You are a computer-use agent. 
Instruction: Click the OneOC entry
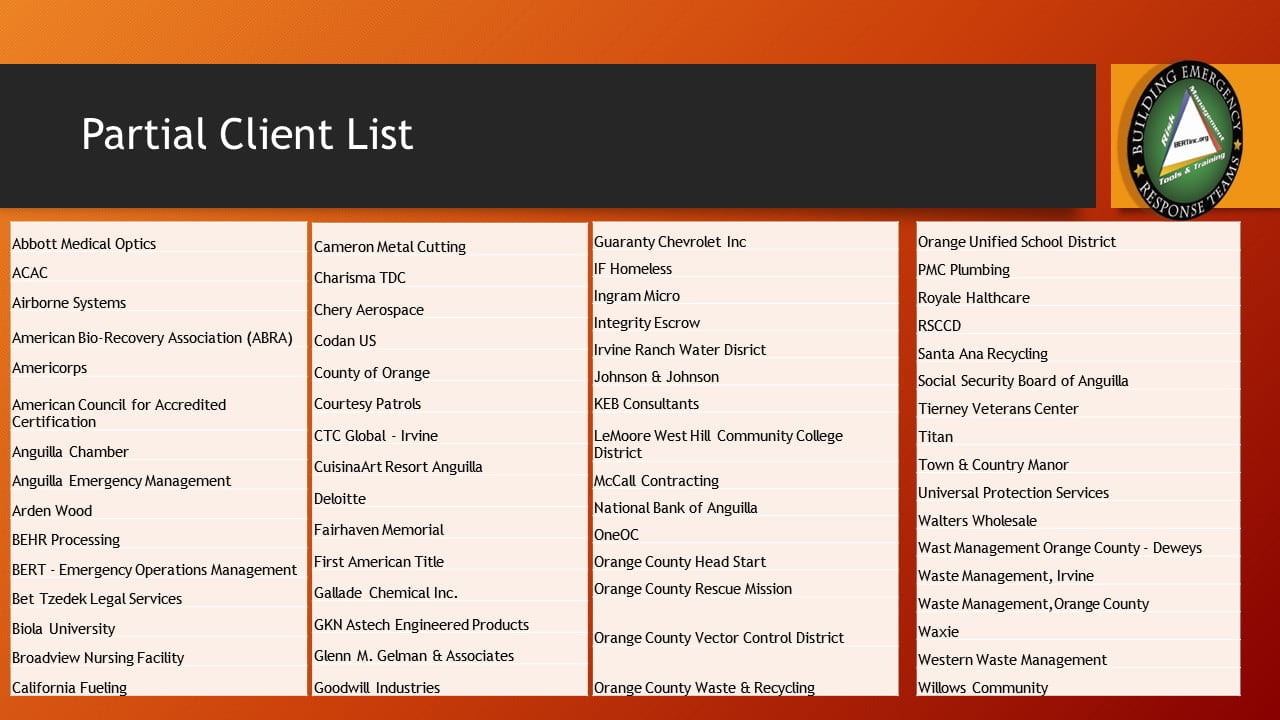(616, 535)
